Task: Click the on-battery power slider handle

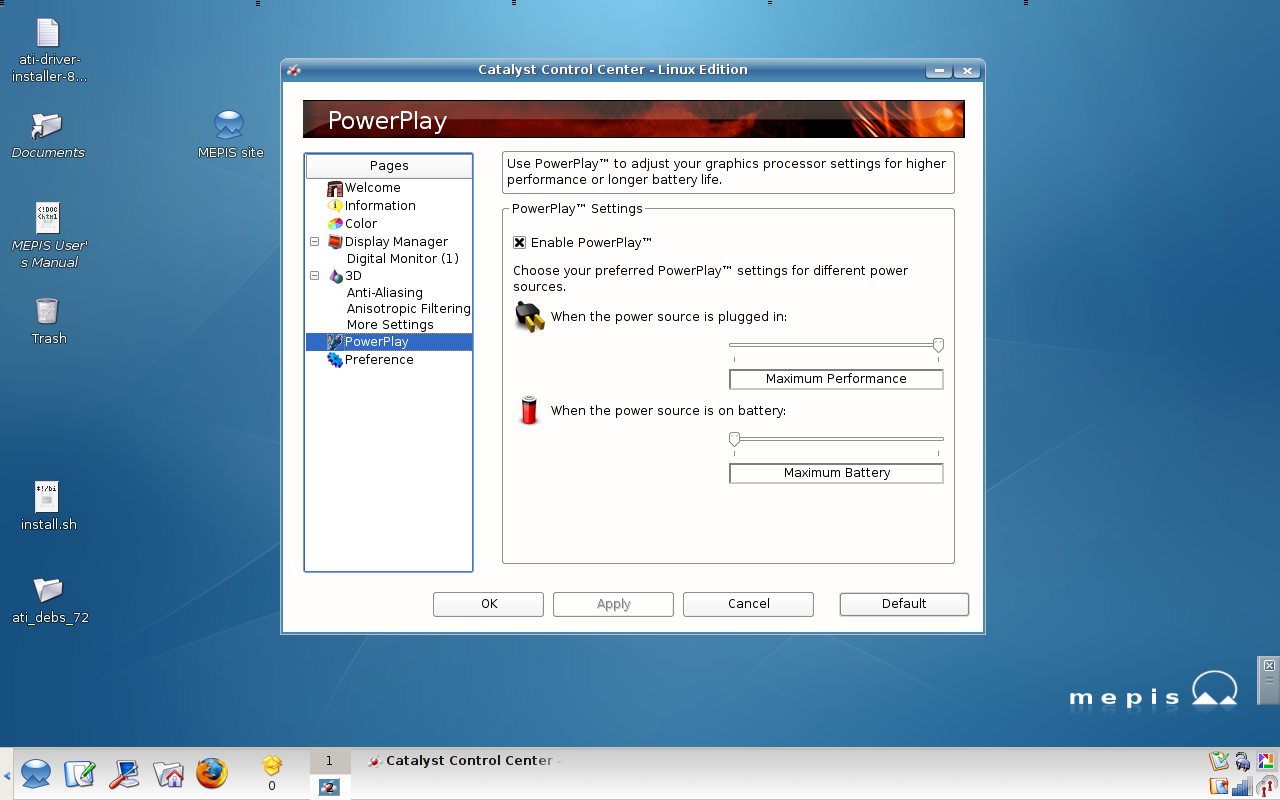Action: (x=735, y=439)
